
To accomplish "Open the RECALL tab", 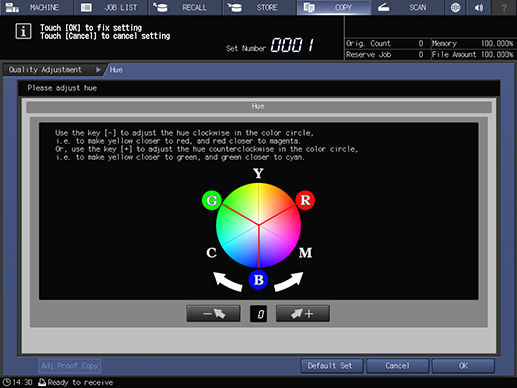I will point(185,7).
